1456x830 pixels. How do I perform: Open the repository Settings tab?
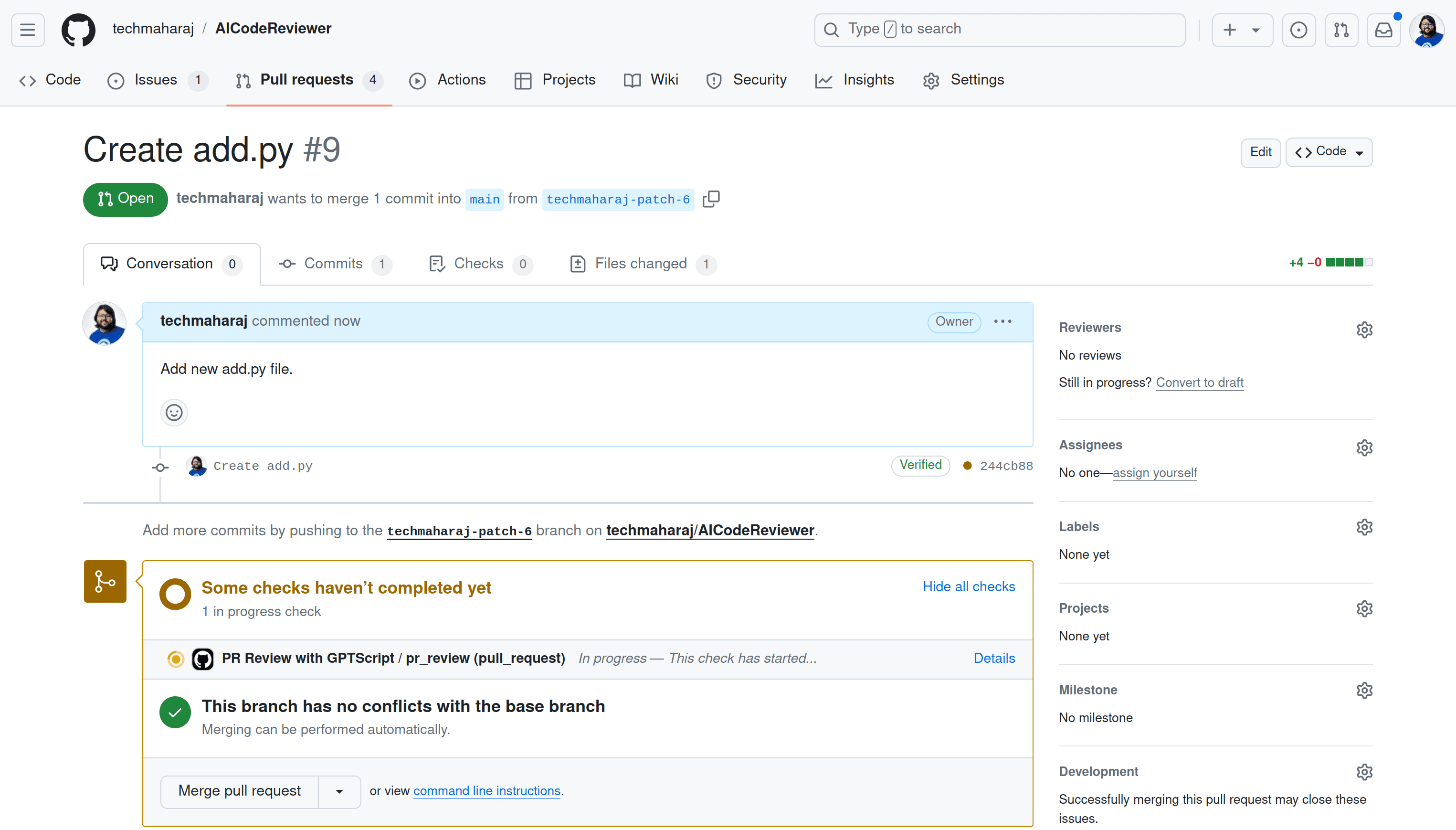(963, 80)
